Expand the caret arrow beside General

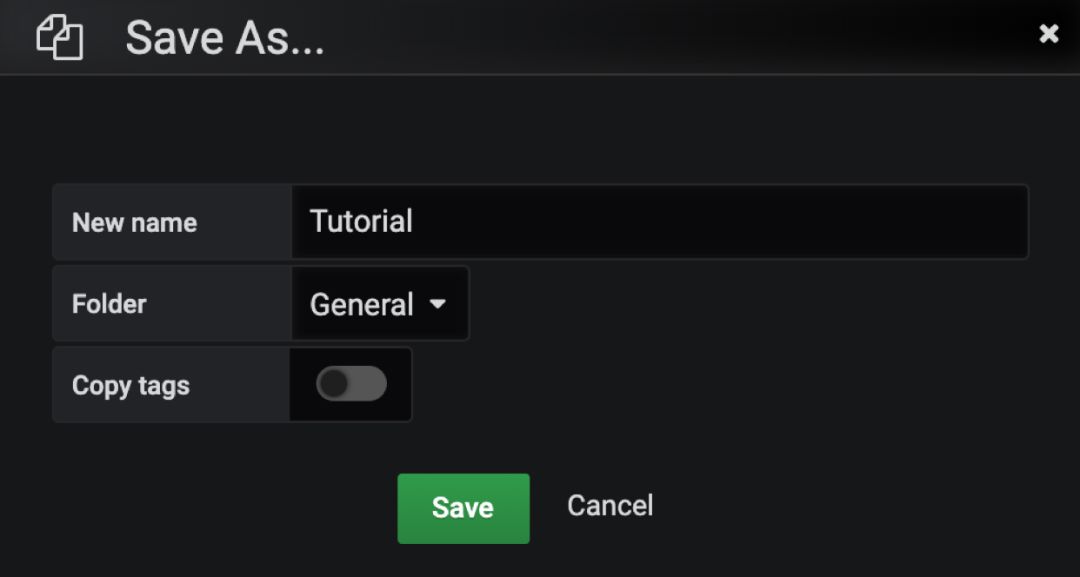(437, 304)
